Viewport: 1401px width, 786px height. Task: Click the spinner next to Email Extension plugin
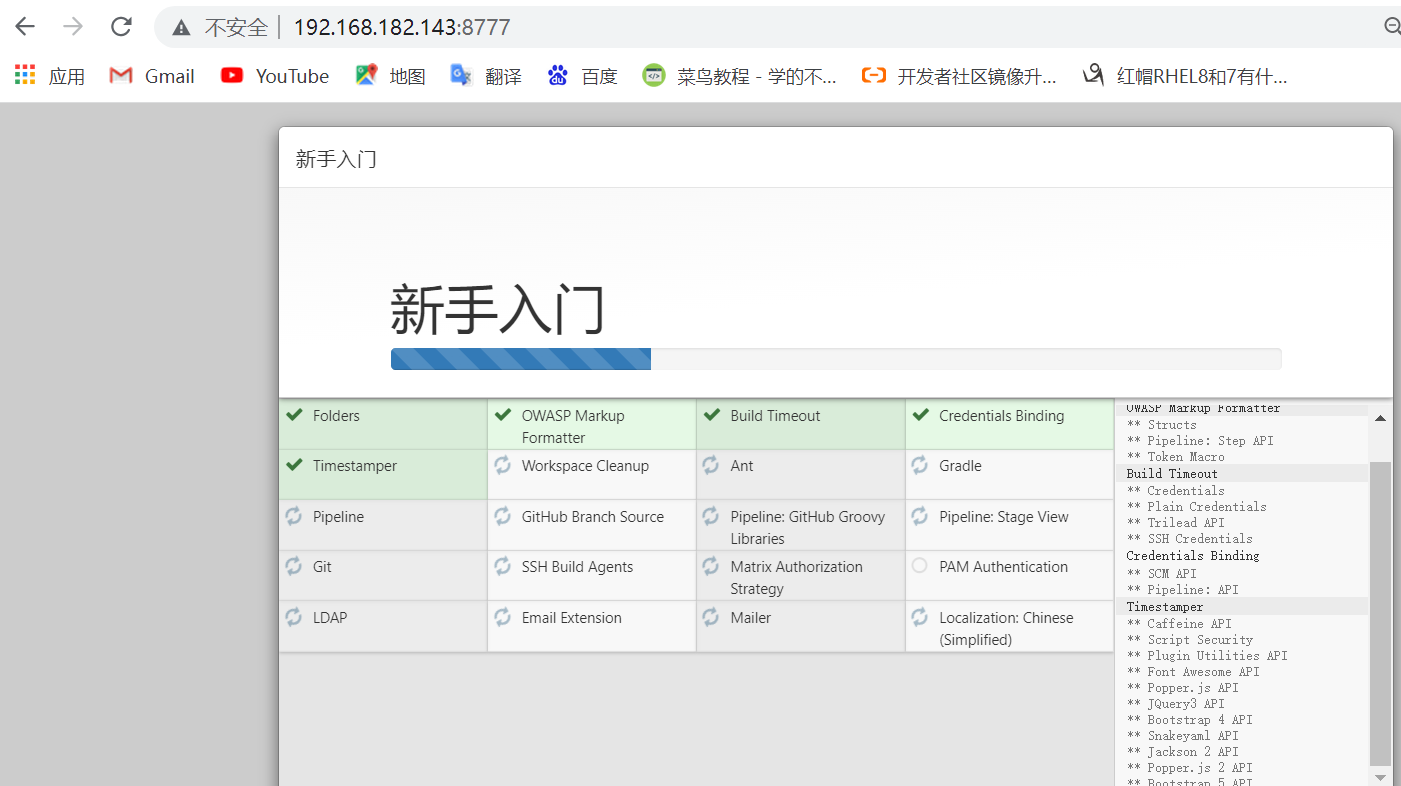pos(502,617)
